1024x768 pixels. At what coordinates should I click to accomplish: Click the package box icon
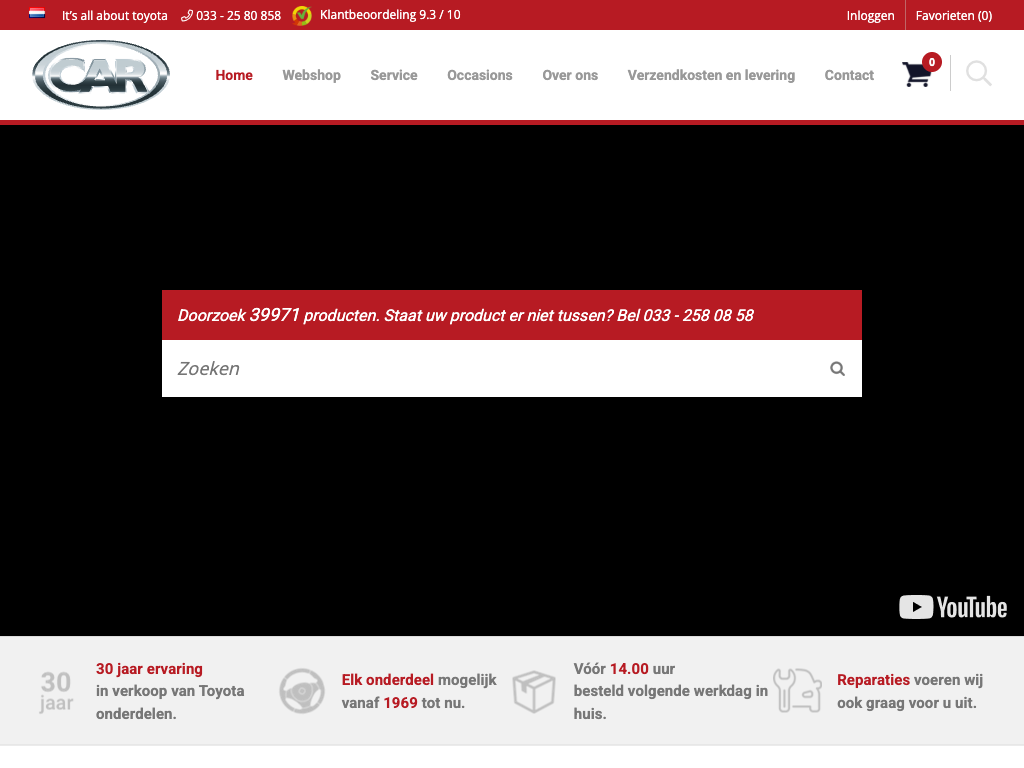tap(534, 691)
